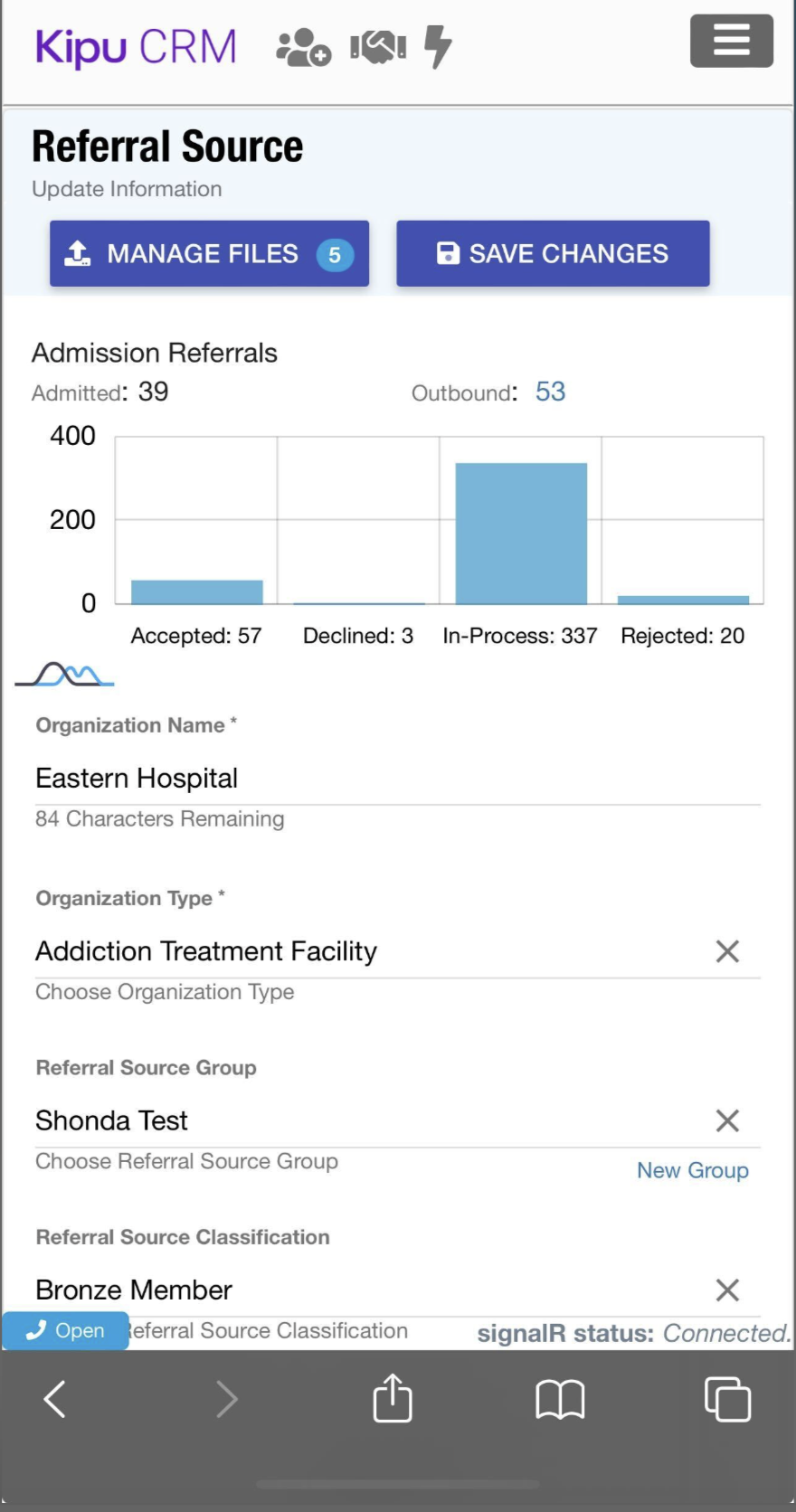Screen dimensions: 796x1512
Task: Click the New Group link
Action: 693,1170
